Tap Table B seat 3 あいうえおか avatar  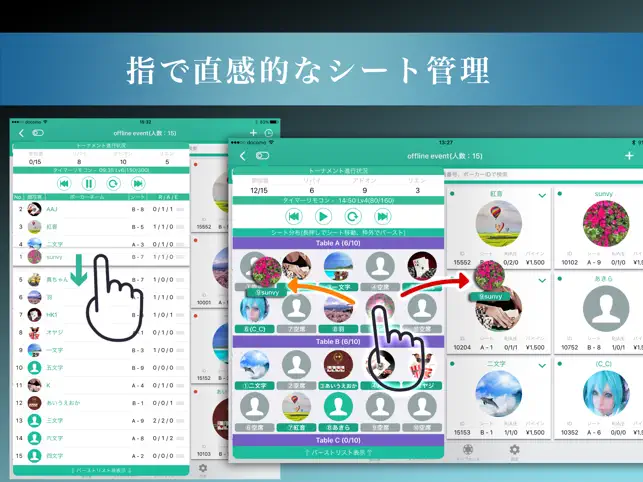(338, 365)
